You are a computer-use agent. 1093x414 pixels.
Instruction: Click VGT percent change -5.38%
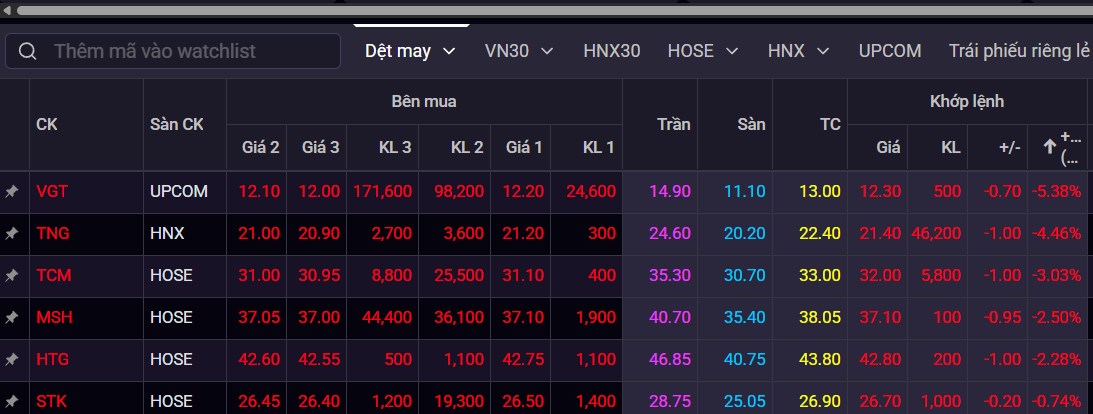[1055, 191]
